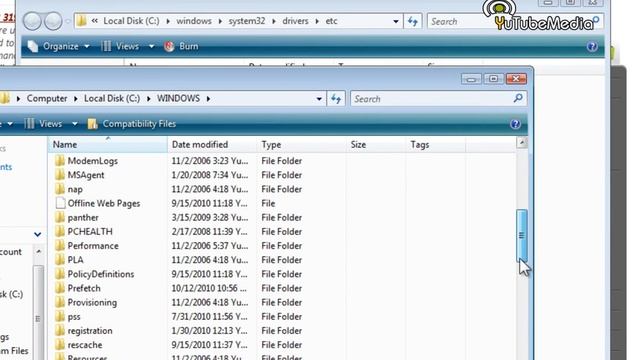Image resolution: width=640 pixels, height=360 pixels.
Task: Open the address history dropdown in the etc window
Action: [x=396, y=21]
